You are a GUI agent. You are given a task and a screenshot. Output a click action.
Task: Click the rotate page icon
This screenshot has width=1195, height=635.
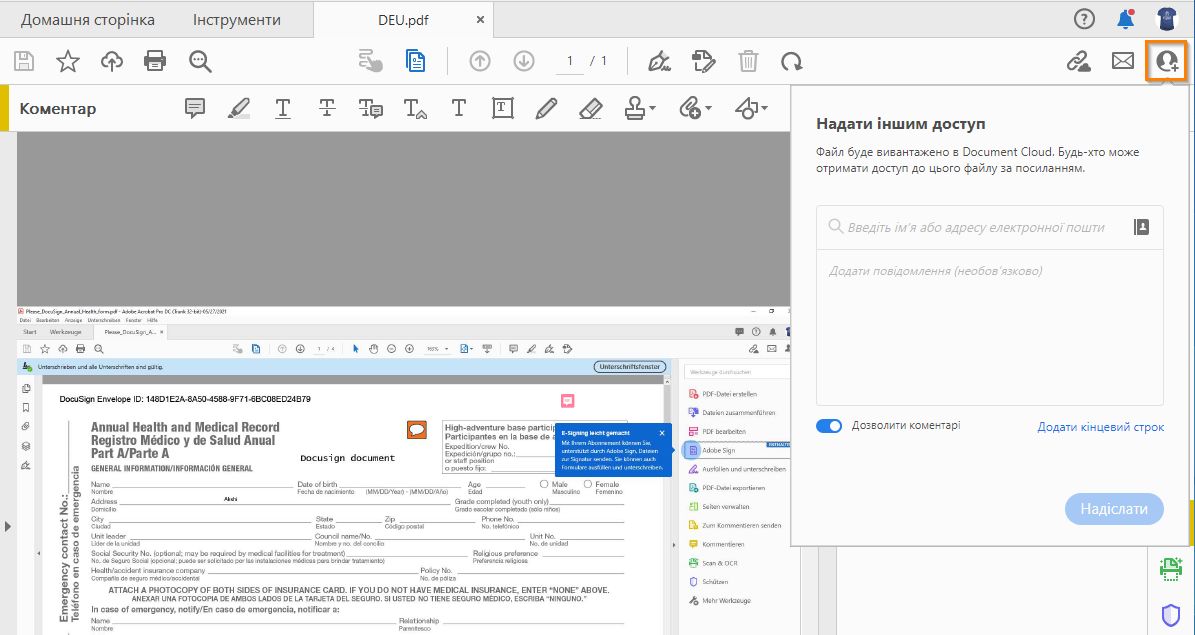coord(792,62)
